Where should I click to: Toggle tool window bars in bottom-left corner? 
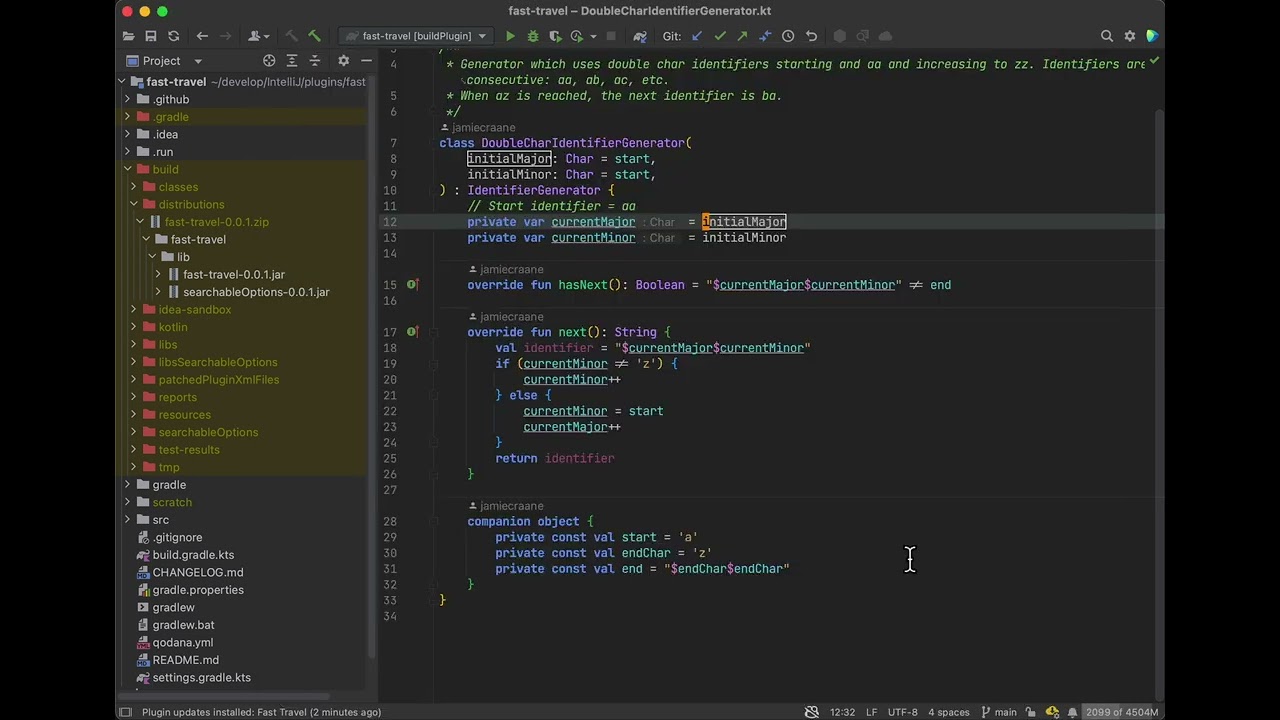click(125, 712)
